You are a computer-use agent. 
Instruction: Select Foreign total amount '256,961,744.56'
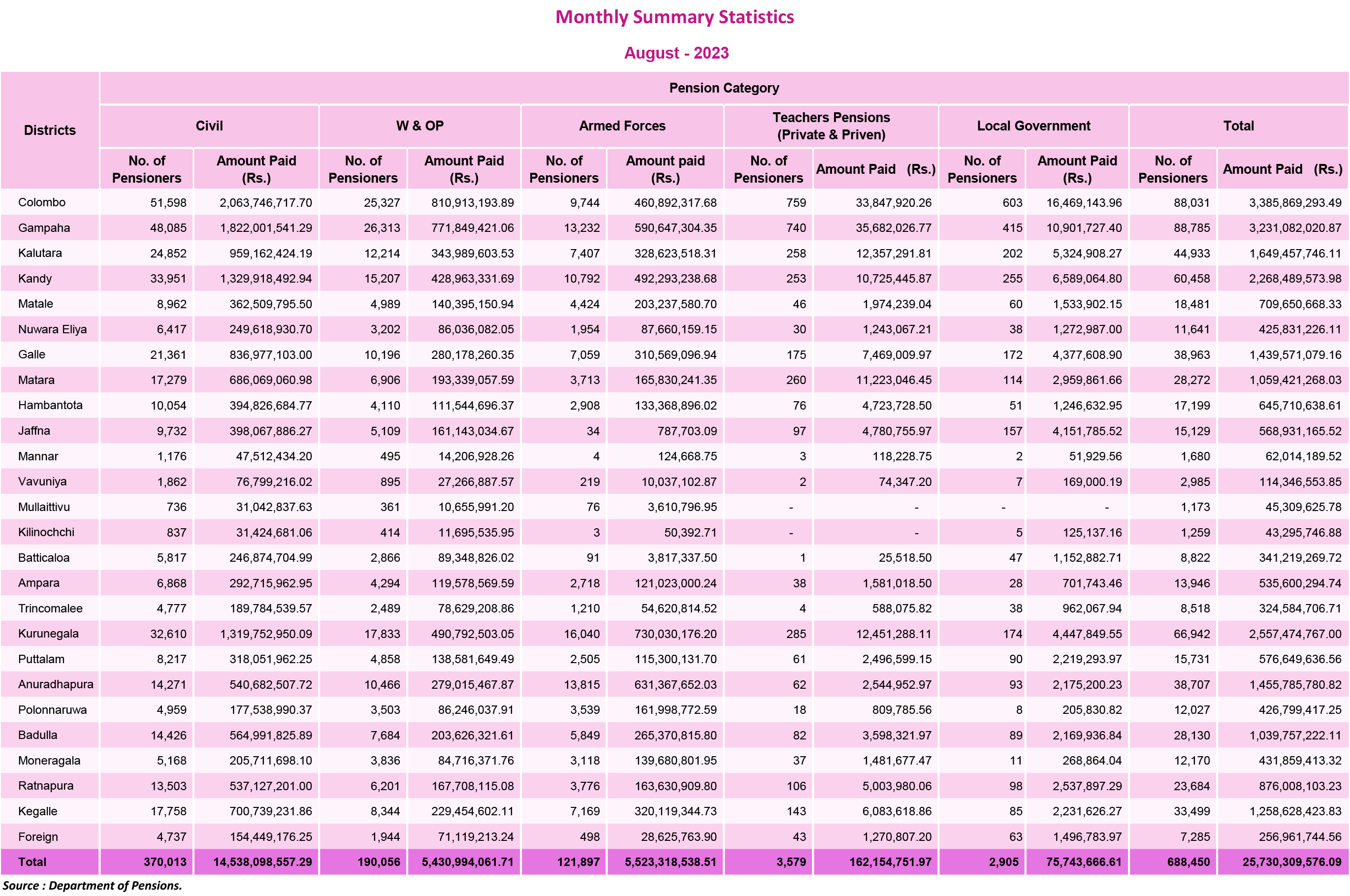[x=1300, y=836]
